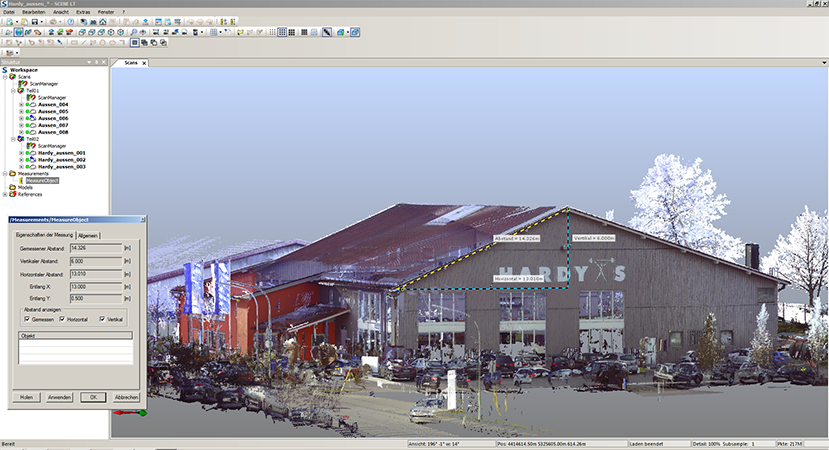Toggle the highlighted globe view button
The image size is (829, 450).
19,32
